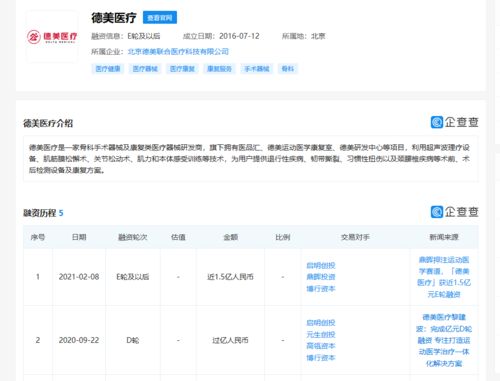Open 博行资本 investor in the 2020-09-22 row
500x381 pixels.
tap(321, 358)
